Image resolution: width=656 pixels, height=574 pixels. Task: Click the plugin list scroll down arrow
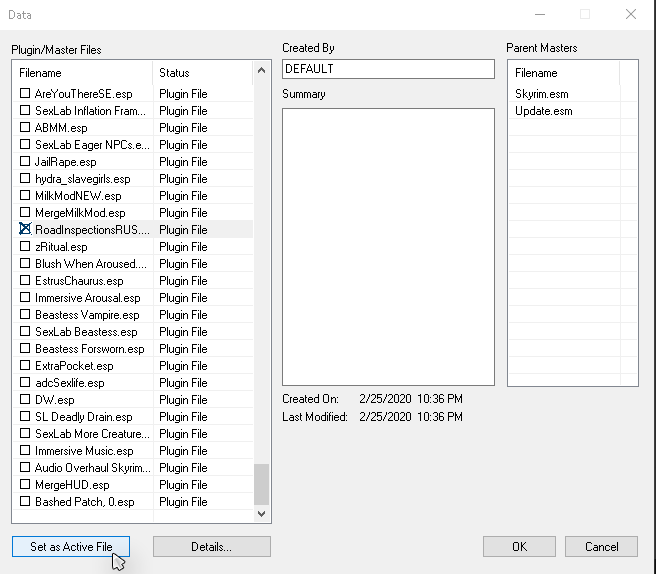pos(262,513)
